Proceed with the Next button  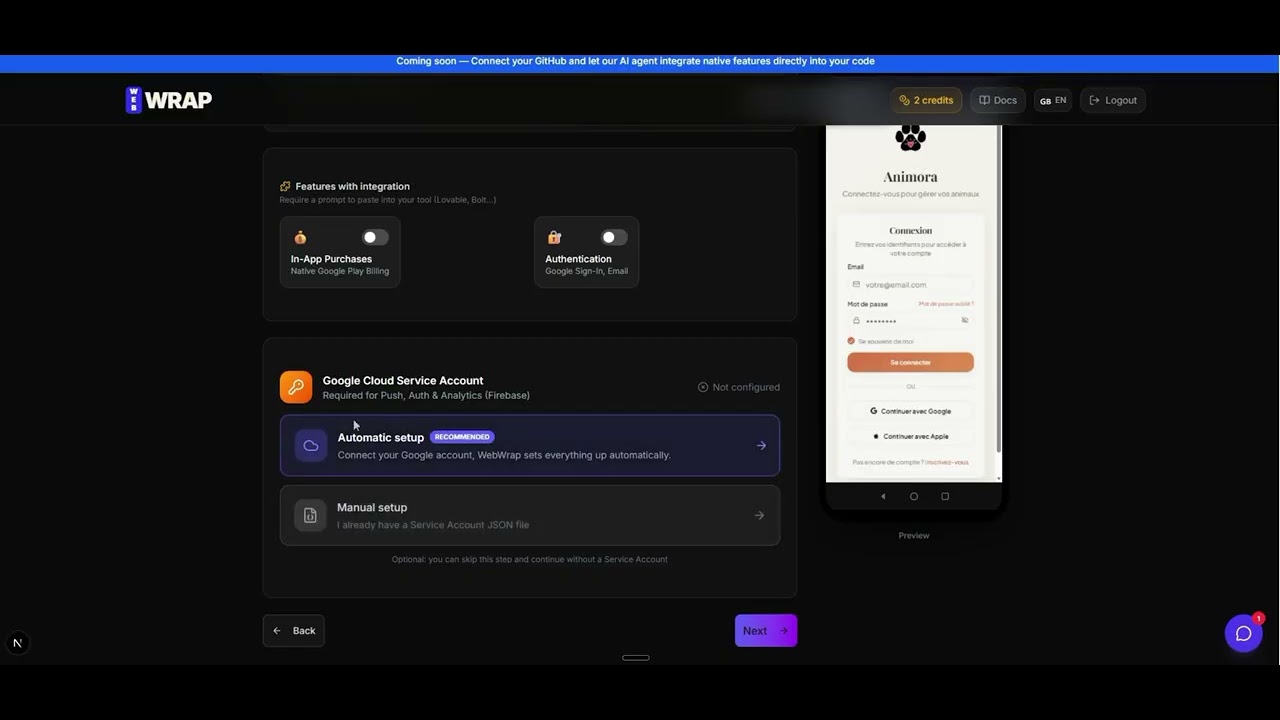tap(766, 631)
